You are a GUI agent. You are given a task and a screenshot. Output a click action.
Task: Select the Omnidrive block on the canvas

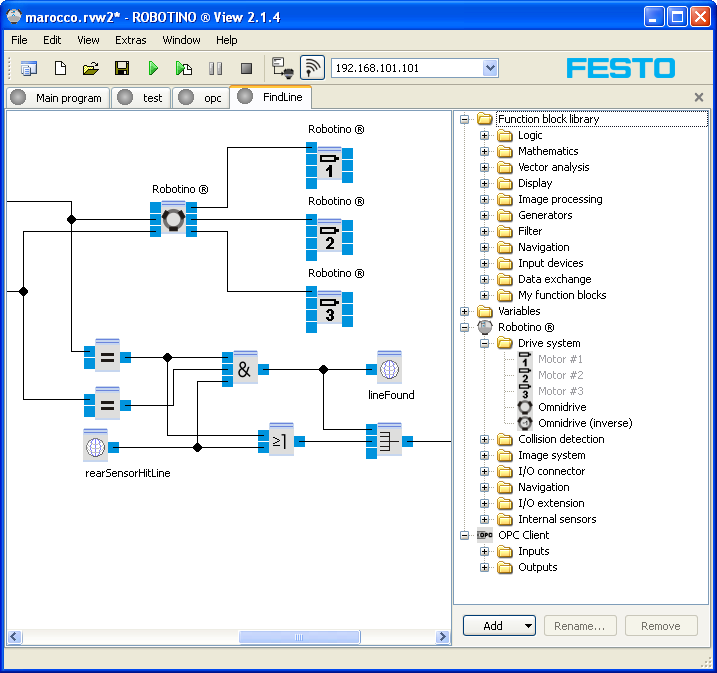(x=174, y=218)
